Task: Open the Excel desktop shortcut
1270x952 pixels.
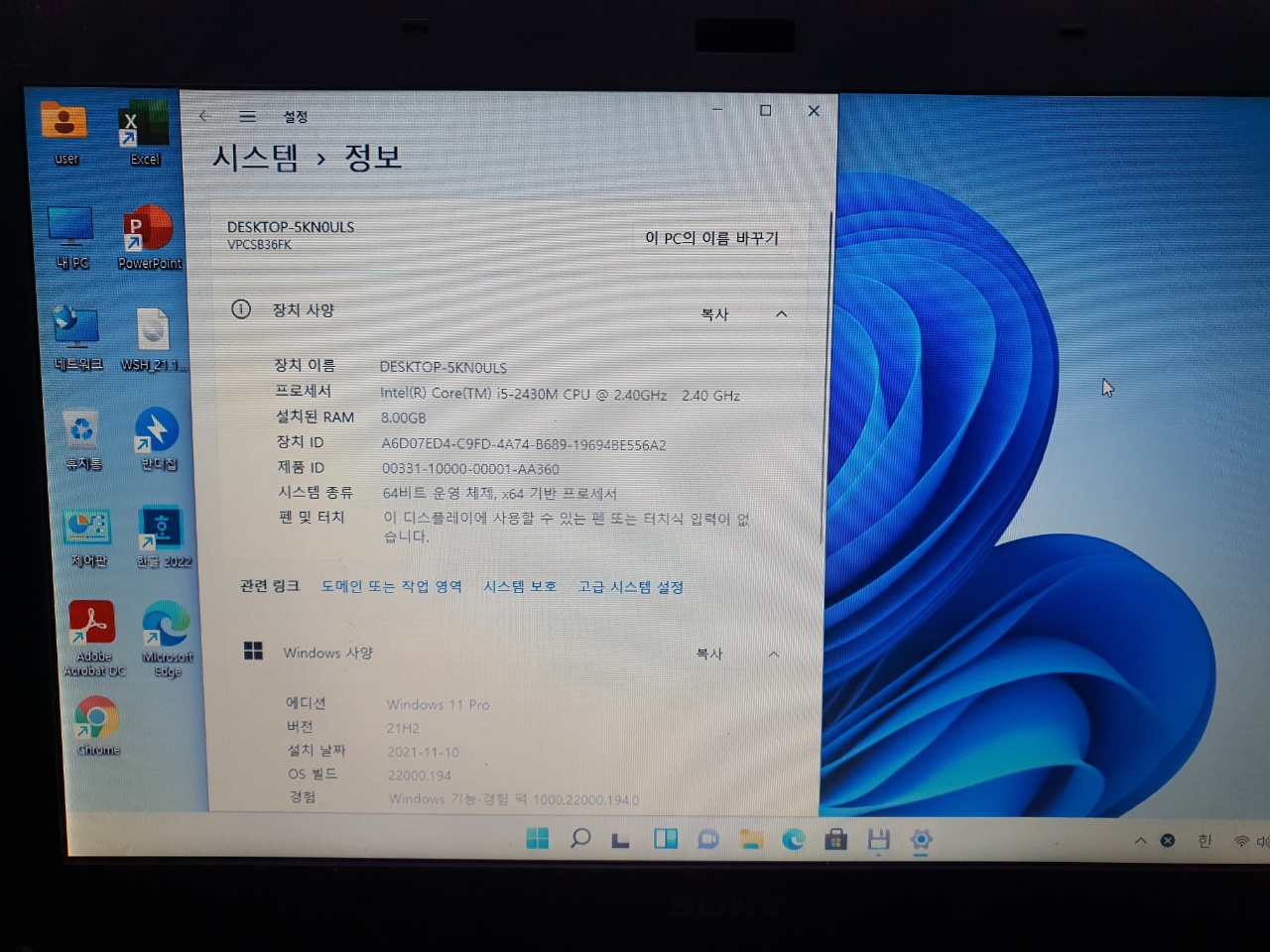Action: (143, 132)
